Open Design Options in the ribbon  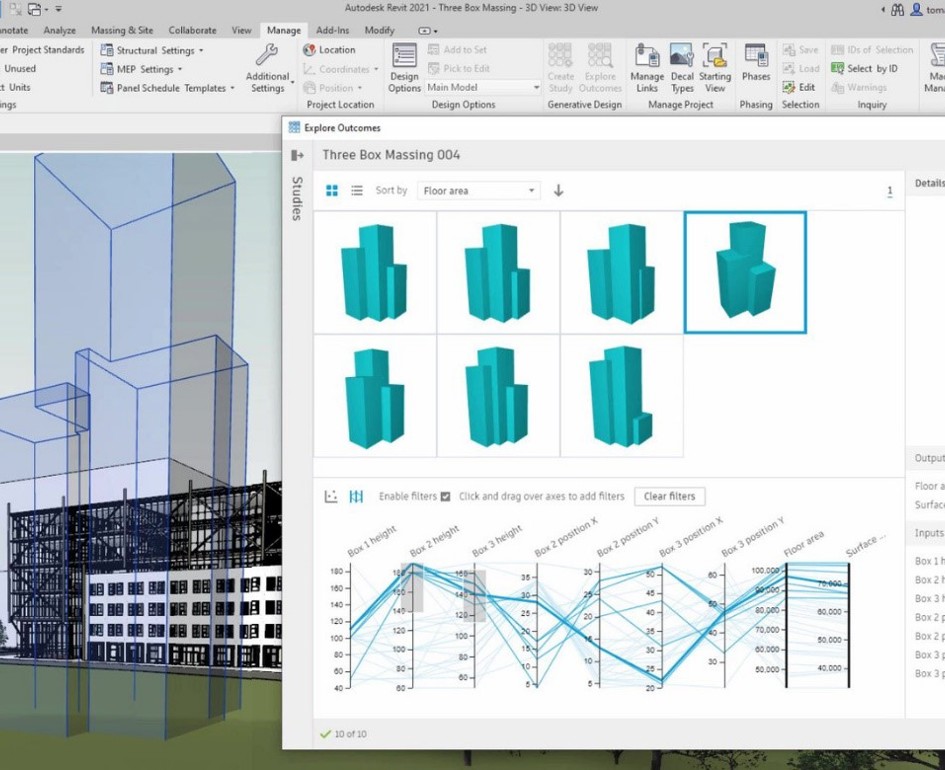coord(404,67)
